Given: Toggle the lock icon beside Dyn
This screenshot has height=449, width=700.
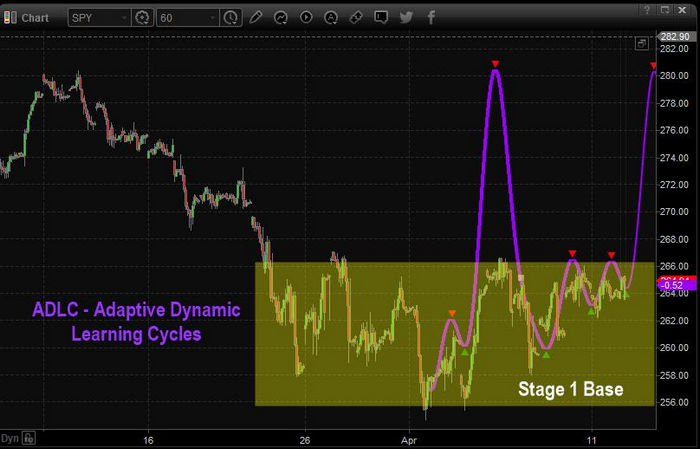Looking at the screenshot, I should point(29,438).
